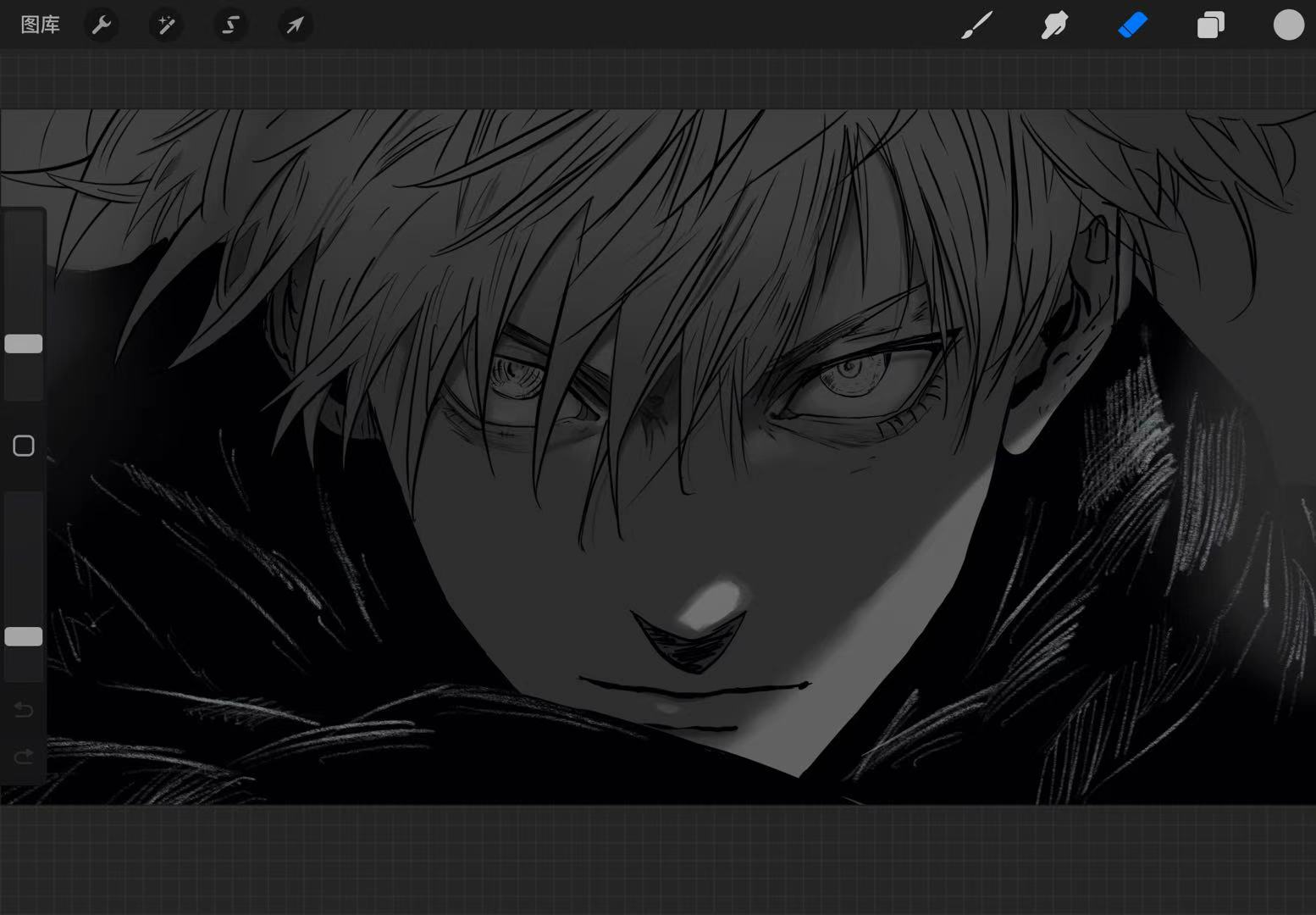
Task: Open the gray color picker circle
Action: pos(1288,25)
